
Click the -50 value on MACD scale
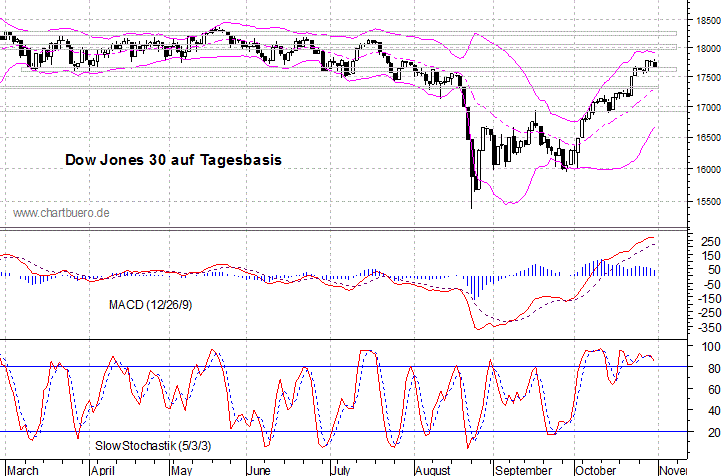coord(712,285)
